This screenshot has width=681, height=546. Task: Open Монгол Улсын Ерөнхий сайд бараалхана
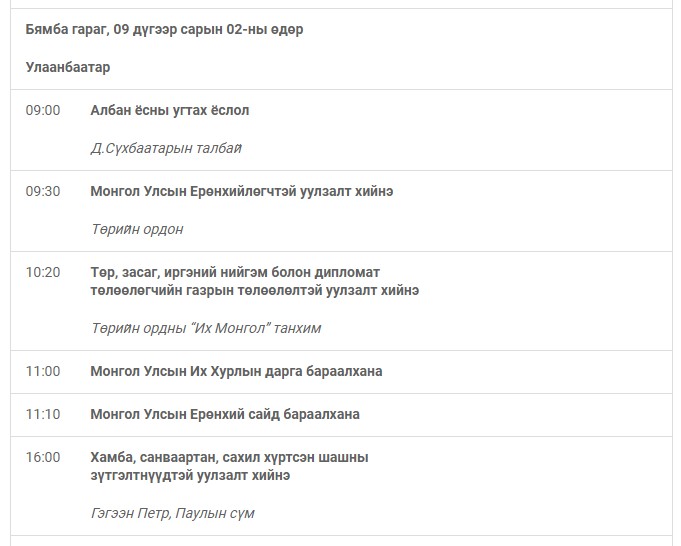click(225, 414)
